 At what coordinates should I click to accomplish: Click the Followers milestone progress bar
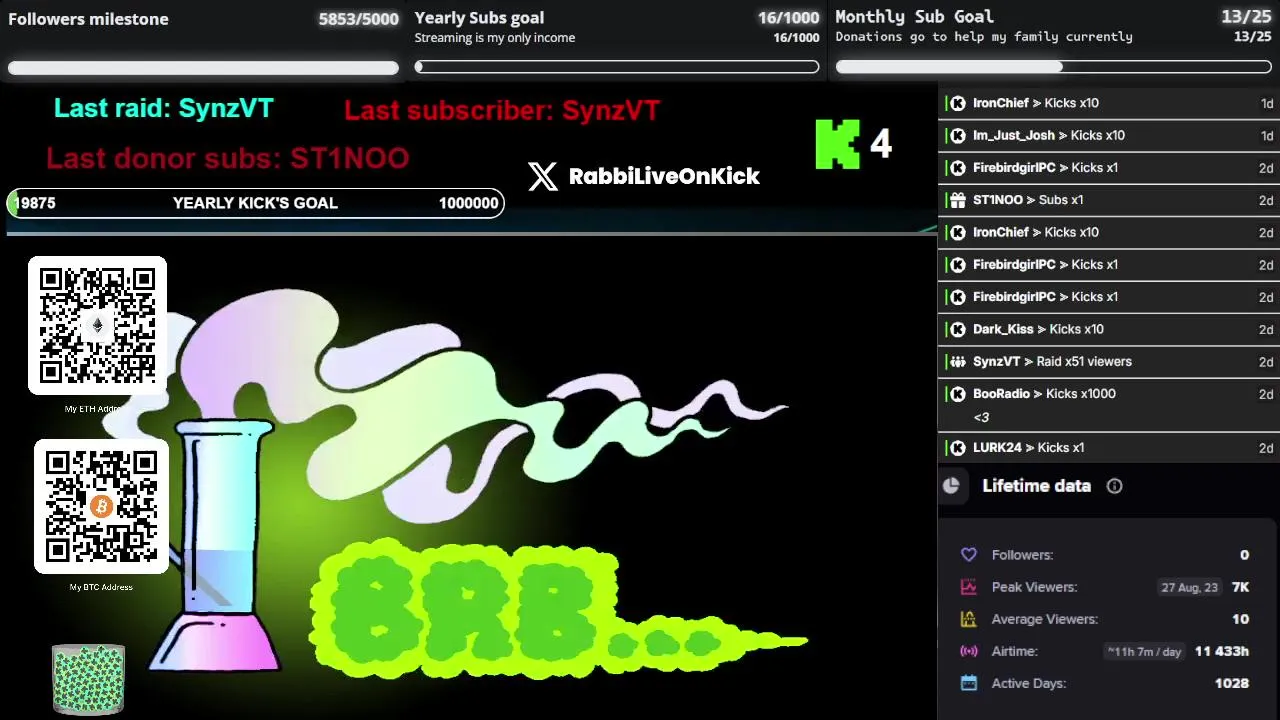(x=203, y=68)
